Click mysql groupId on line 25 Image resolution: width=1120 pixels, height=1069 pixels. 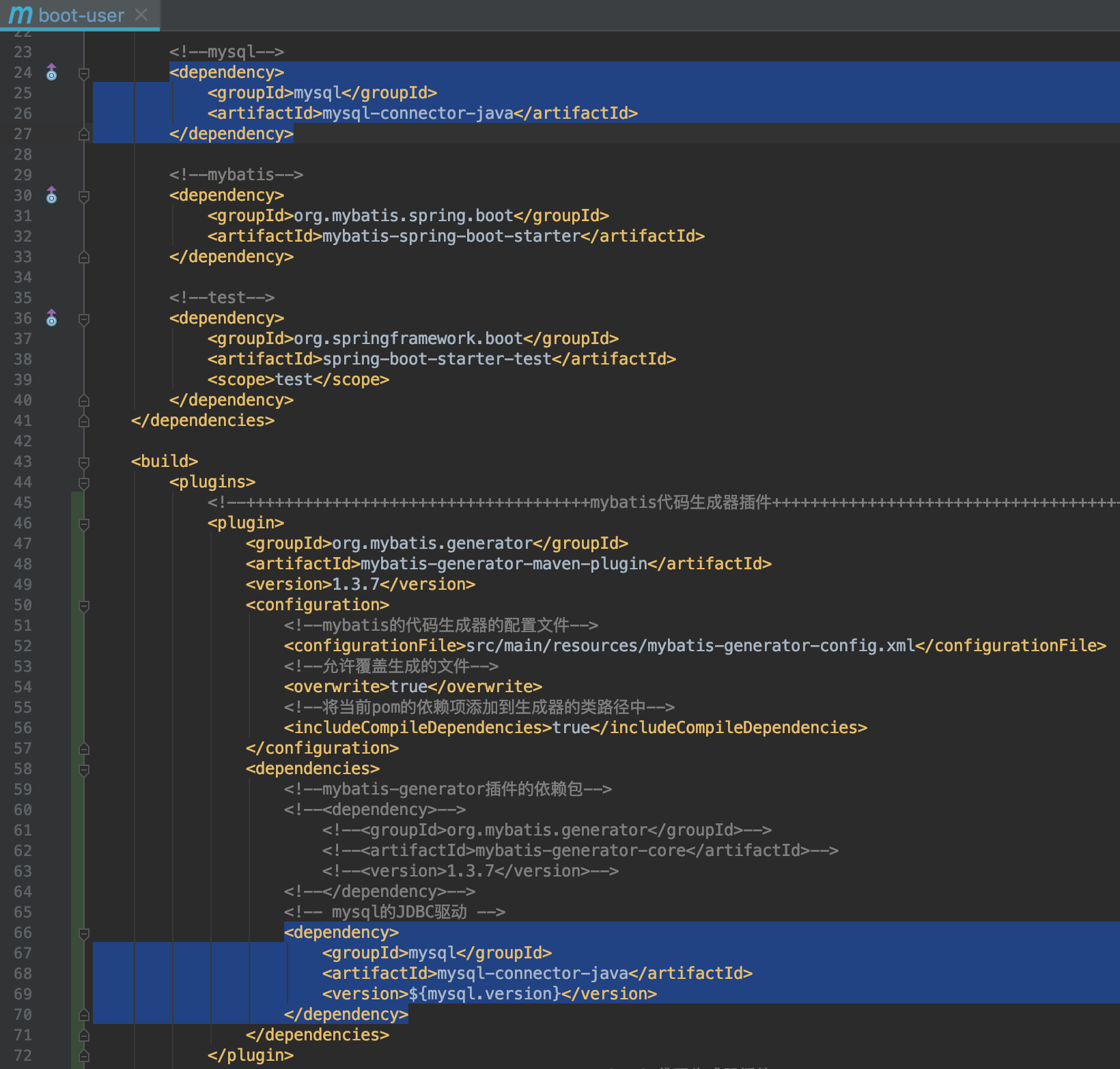click(x=318, y=93)
